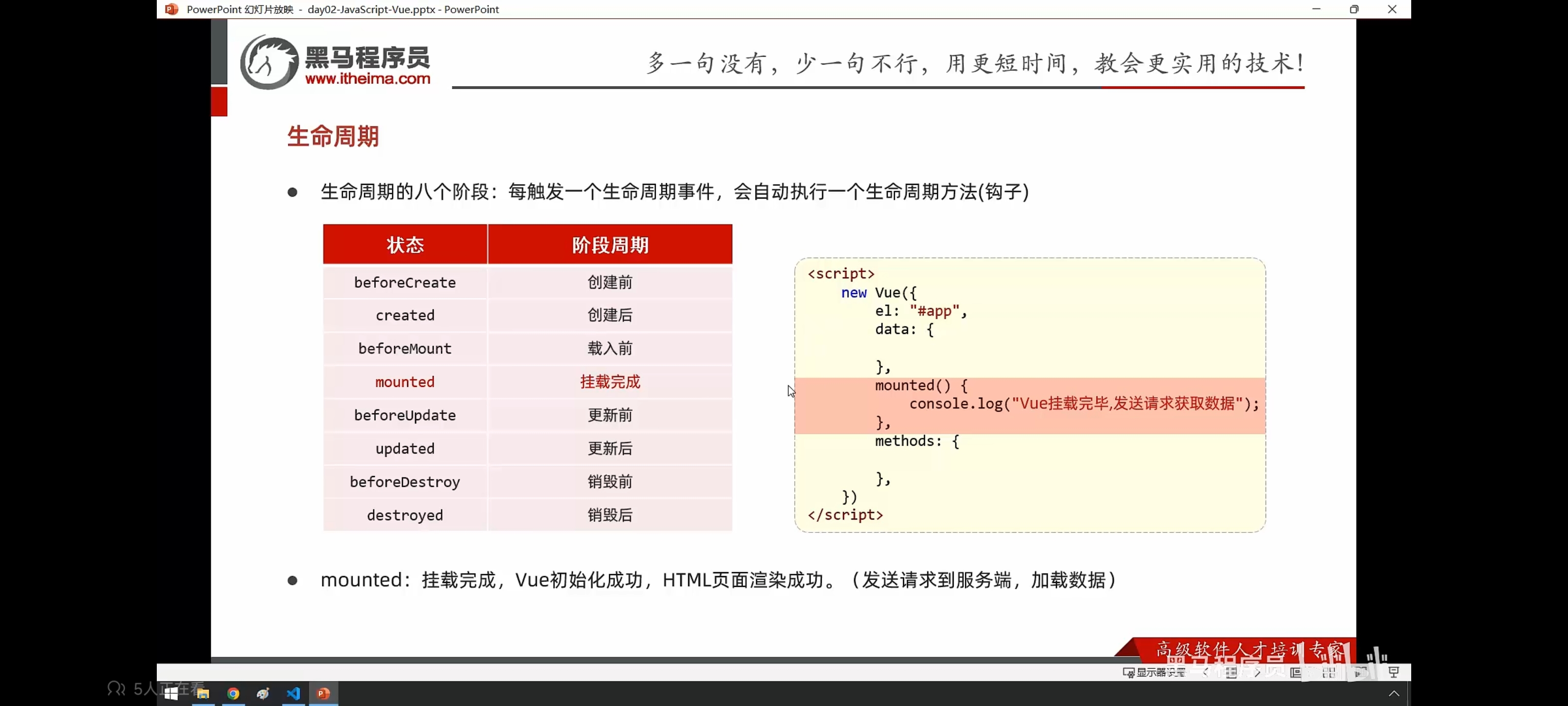Click the 'data: {' code line
Screen dimensions: 1568x706
pos(905,329)
